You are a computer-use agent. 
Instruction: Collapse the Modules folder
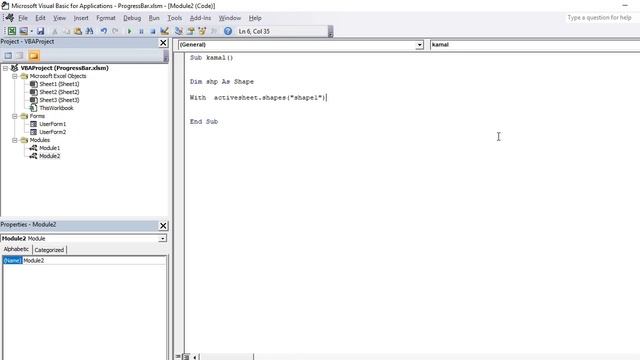tap(15, 140)
